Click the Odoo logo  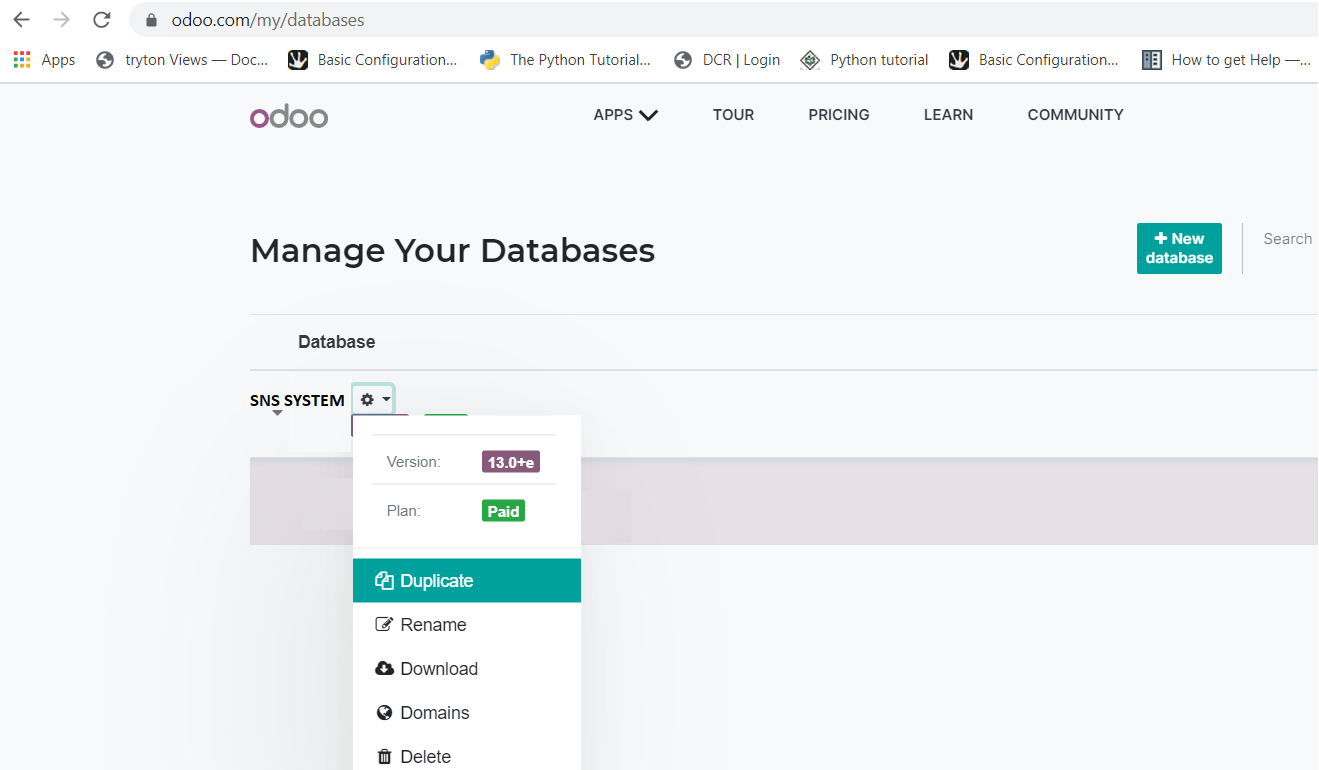click(289, 117)
